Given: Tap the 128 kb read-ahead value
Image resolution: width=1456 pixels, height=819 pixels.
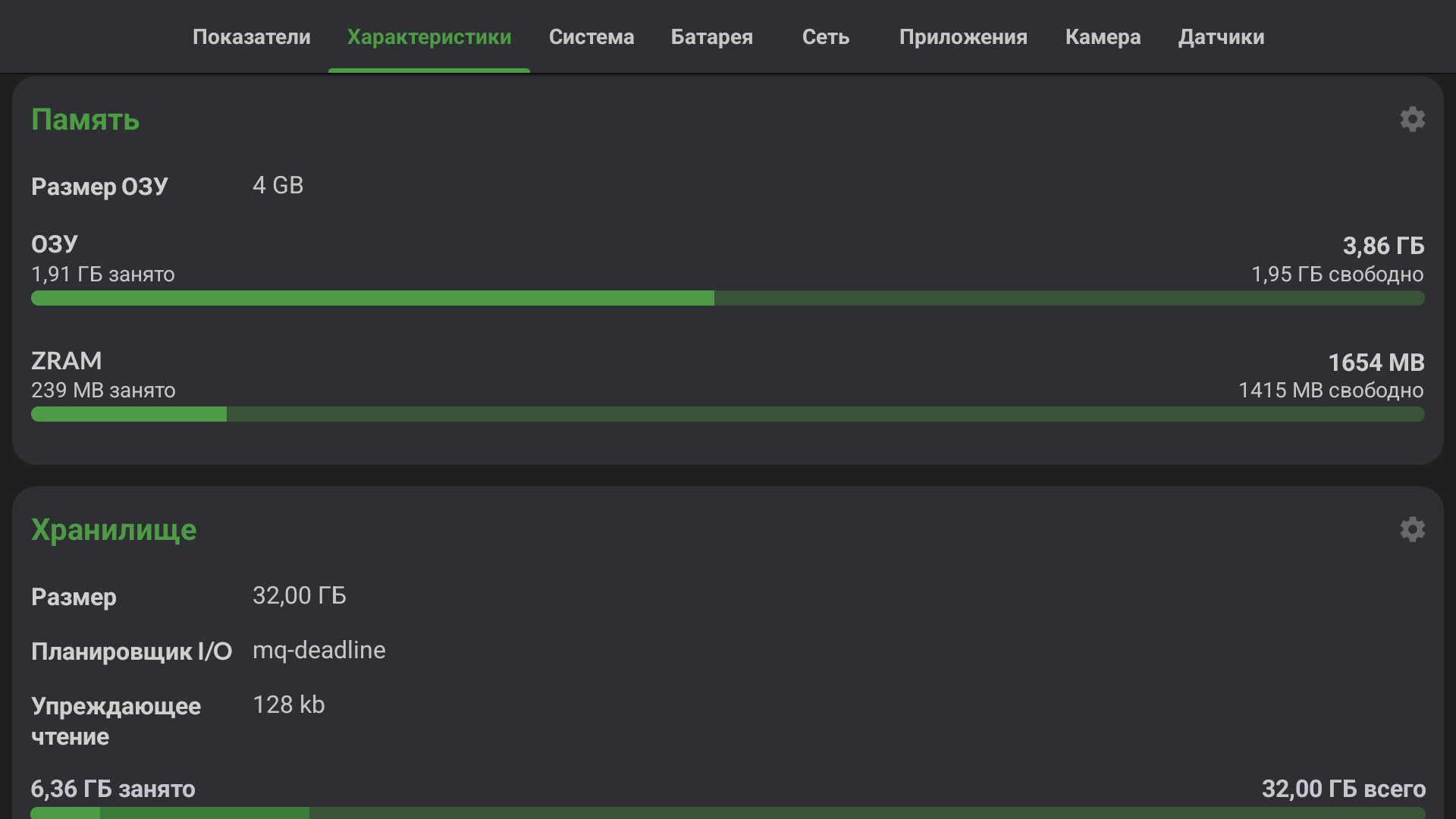Looking at the screenshot, I should 288,705.
